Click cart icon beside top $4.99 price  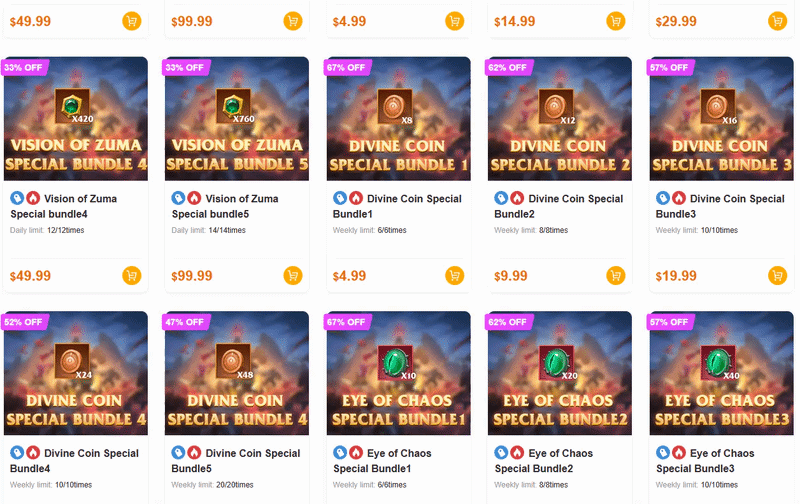point(455,21)
